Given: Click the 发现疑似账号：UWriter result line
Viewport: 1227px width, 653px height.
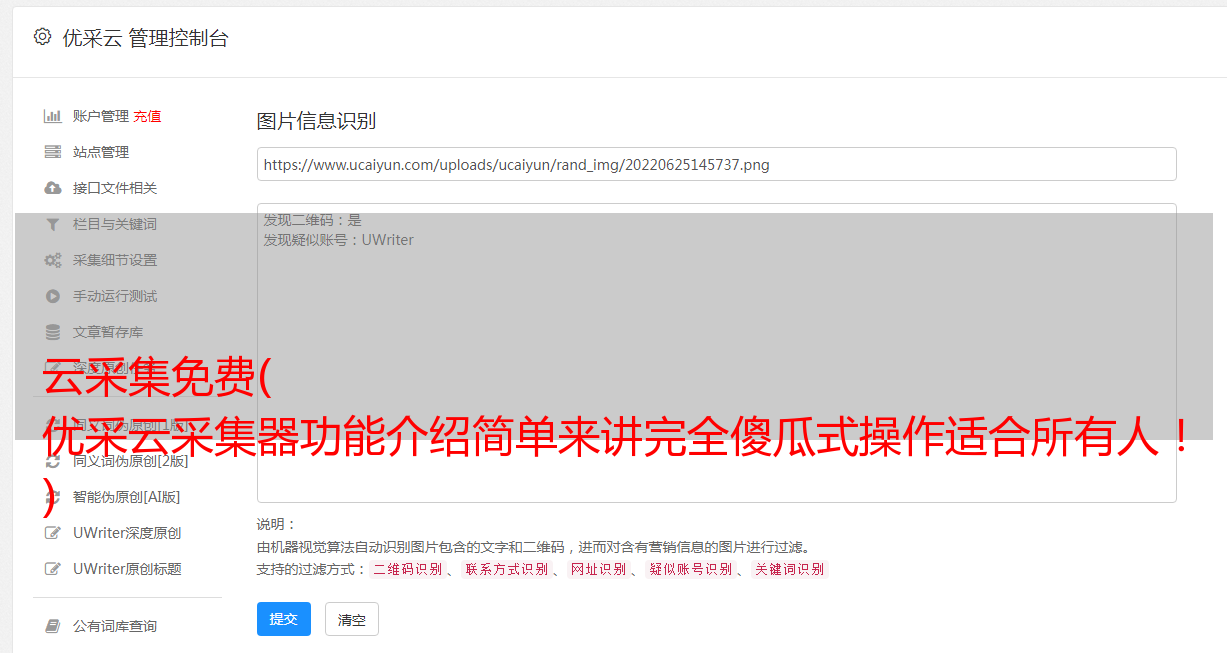Looking at the screenshot, I should click(338, 240).
